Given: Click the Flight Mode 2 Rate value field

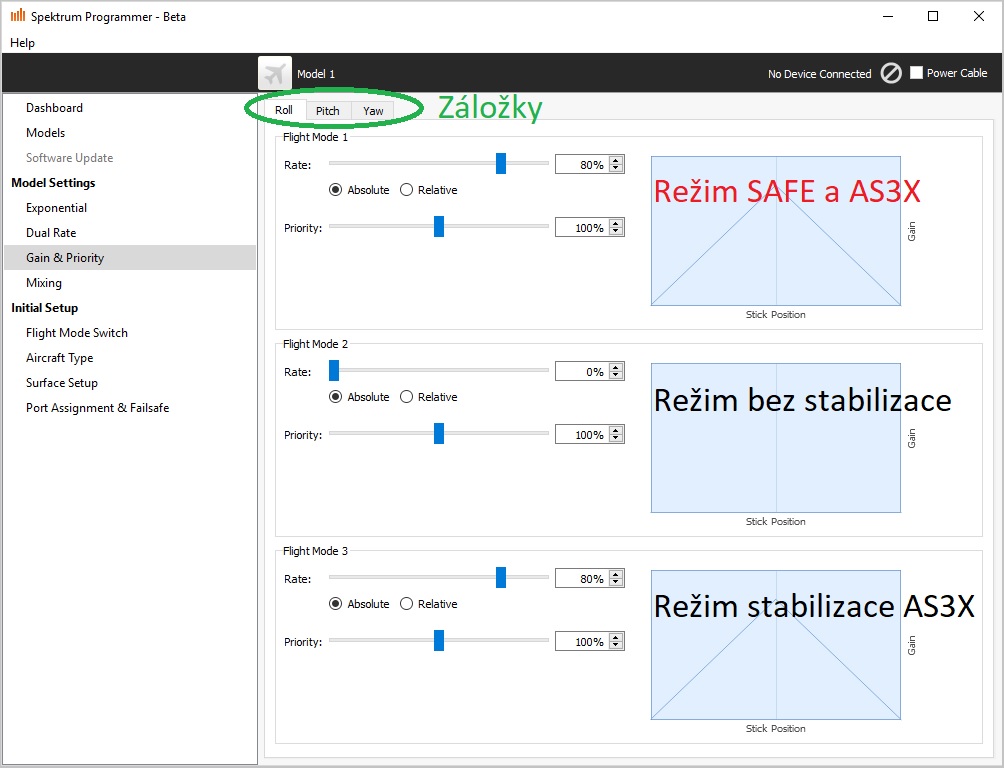Looking at the screenshot, I should click(581, 371).
